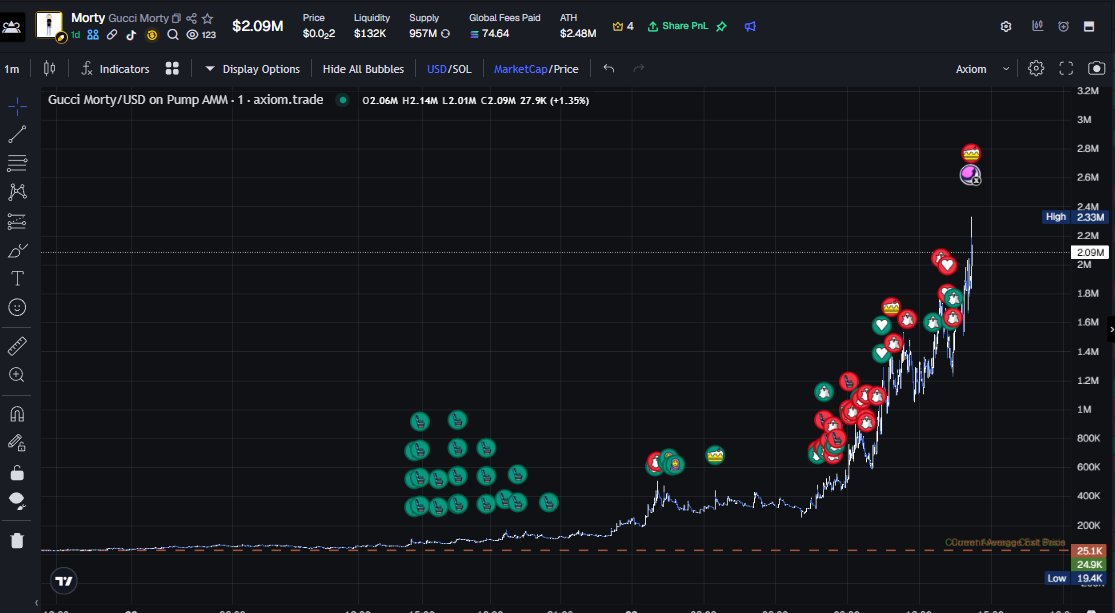
Task: Select the ruler Measure tool
Action: [x=17, y=346]
